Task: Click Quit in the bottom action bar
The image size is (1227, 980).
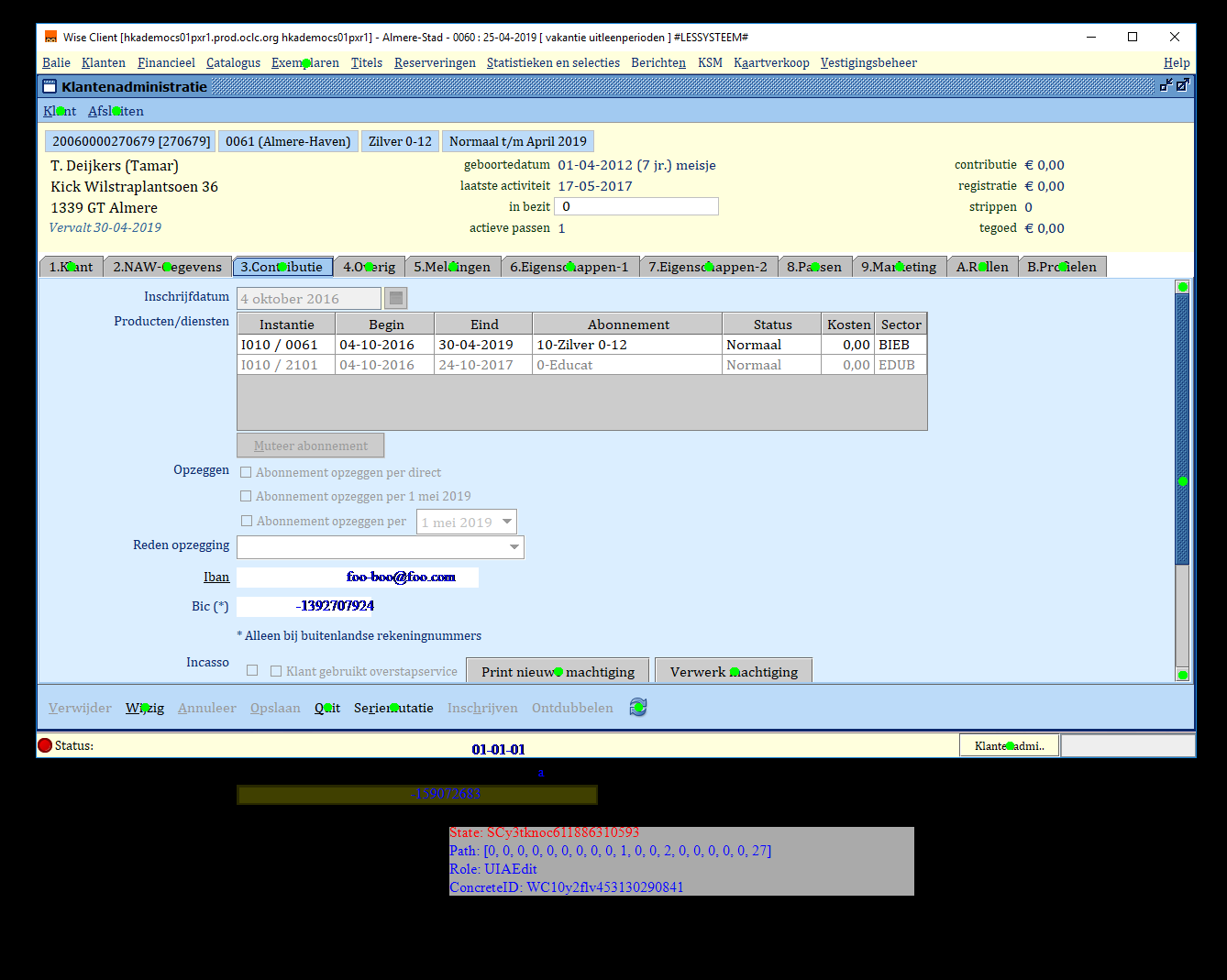Action: tap(327, 708)
